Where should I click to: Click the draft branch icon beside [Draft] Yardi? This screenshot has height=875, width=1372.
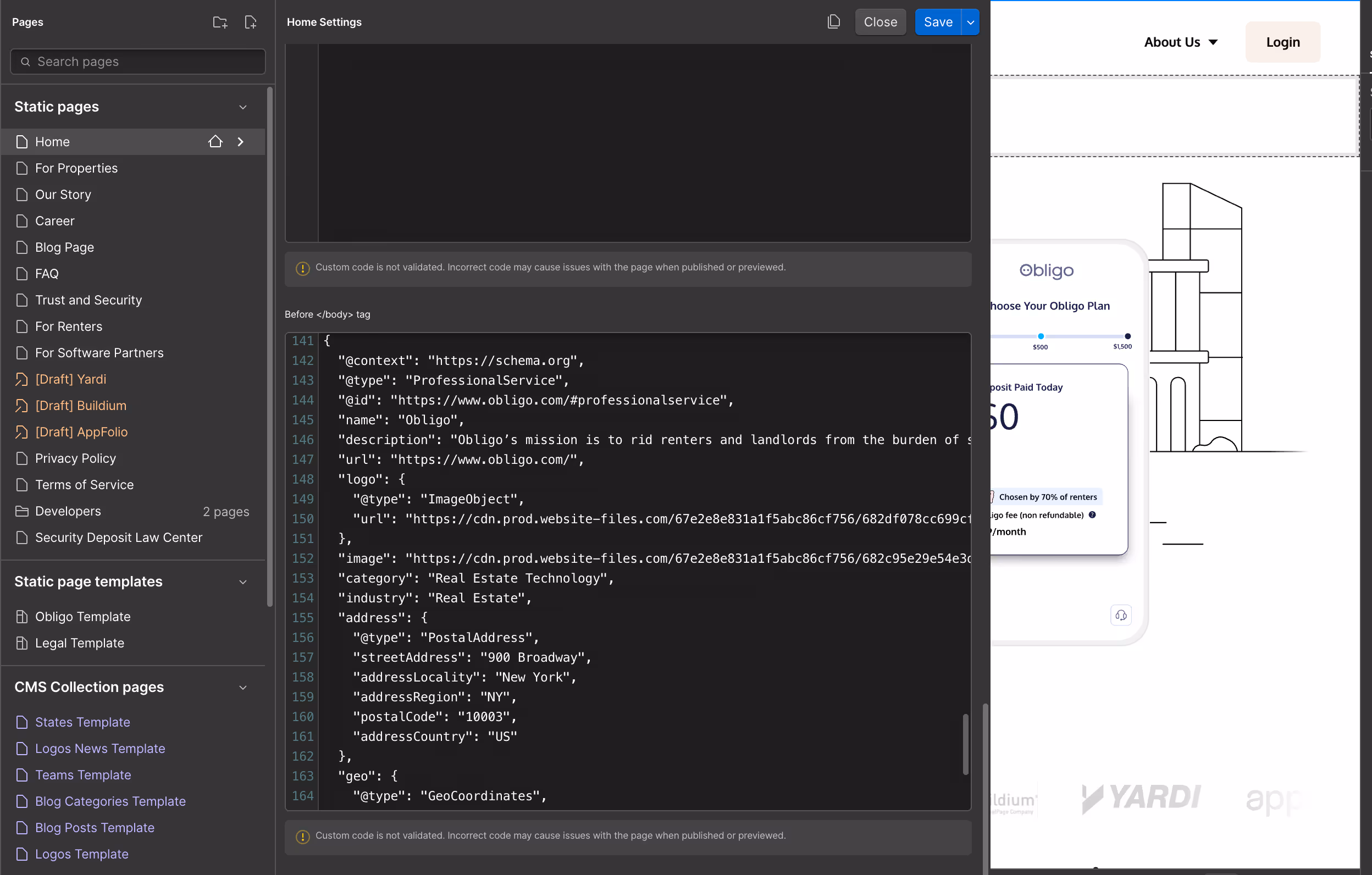pyautogui.click(x=22, y=379)
